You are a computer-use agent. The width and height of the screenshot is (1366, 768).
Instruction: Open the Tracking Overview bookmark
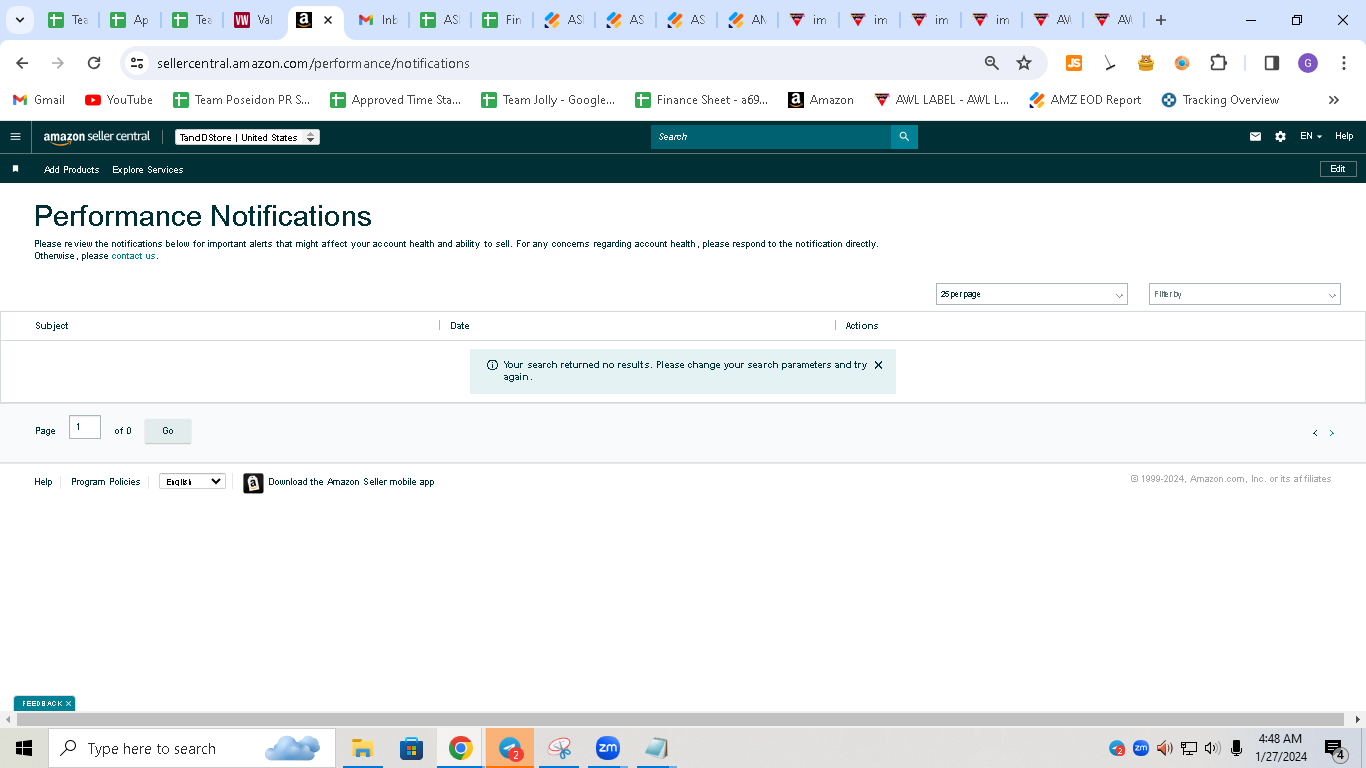pos(1220,100)
